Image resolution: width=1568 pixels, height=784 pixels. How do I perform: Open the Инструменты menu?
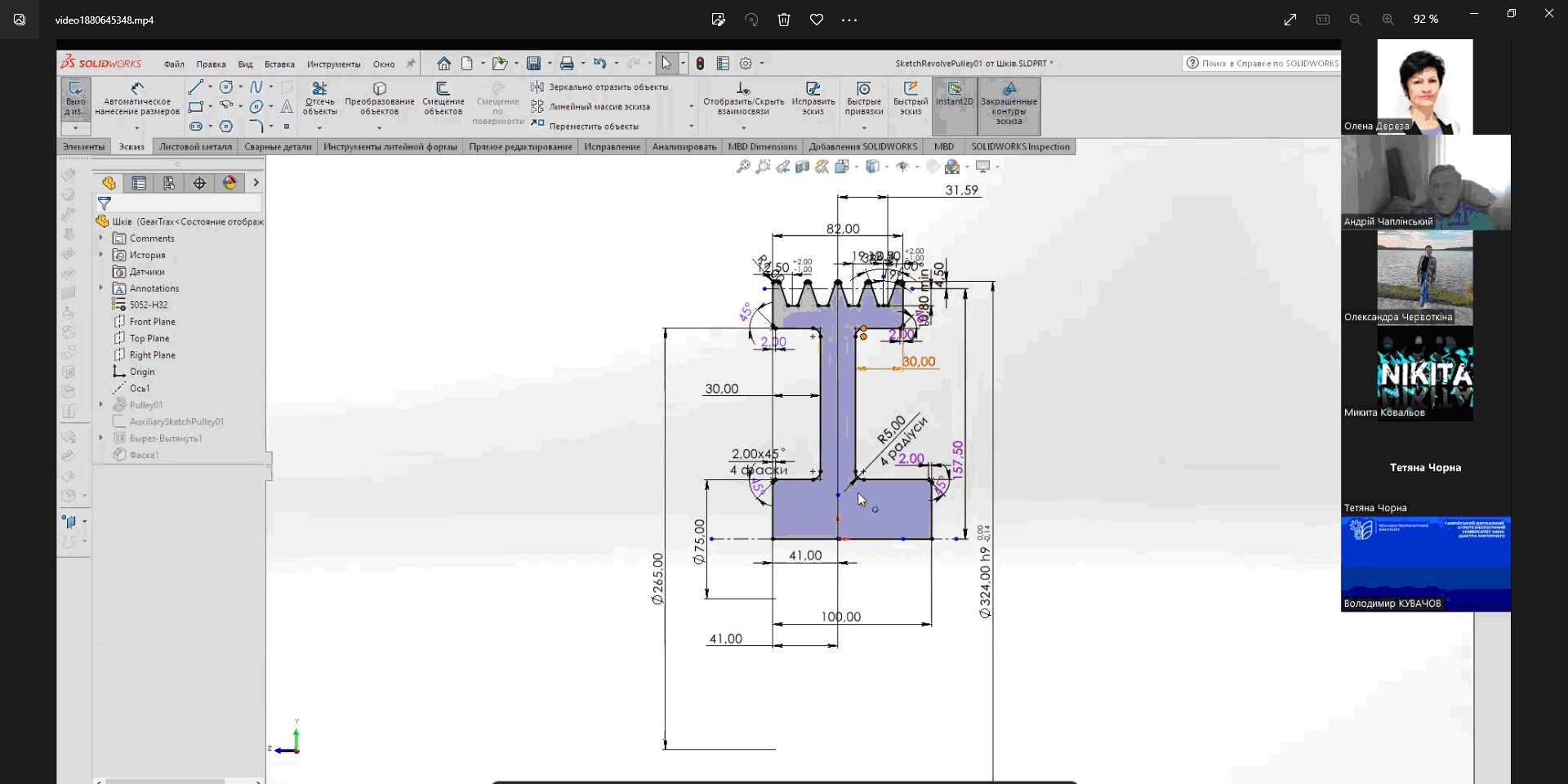tap(333, 65)
